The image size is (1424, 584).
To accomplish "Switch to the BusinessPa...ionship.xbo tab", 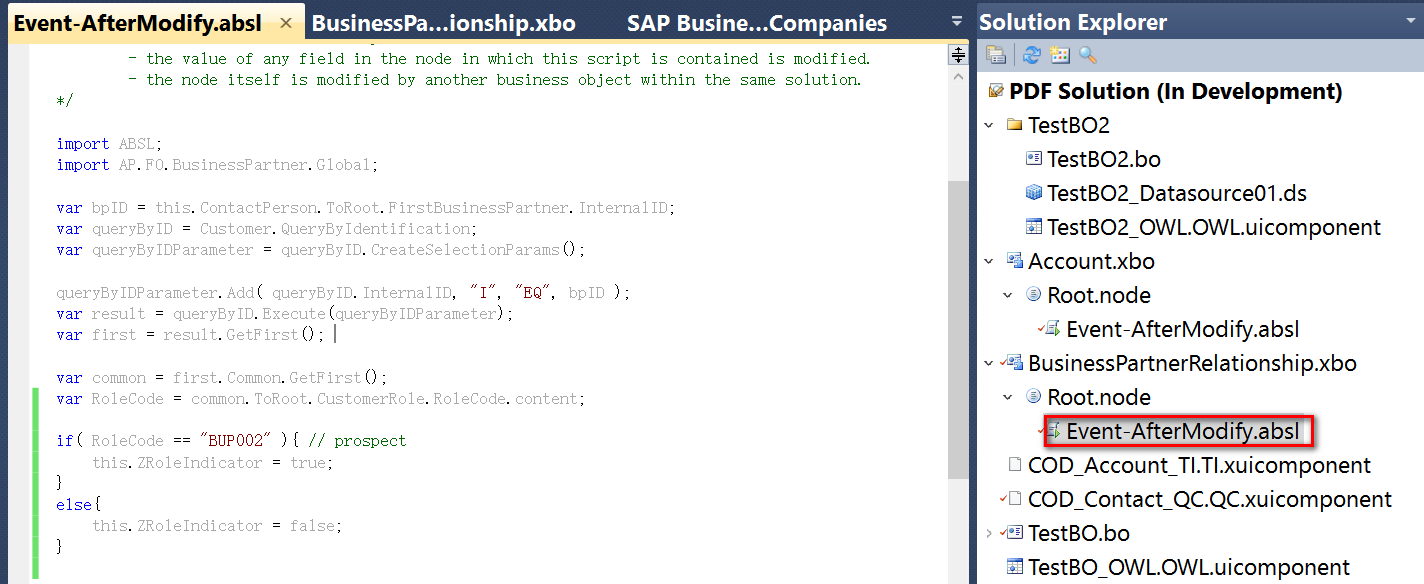I will click(x=444, y=23).
